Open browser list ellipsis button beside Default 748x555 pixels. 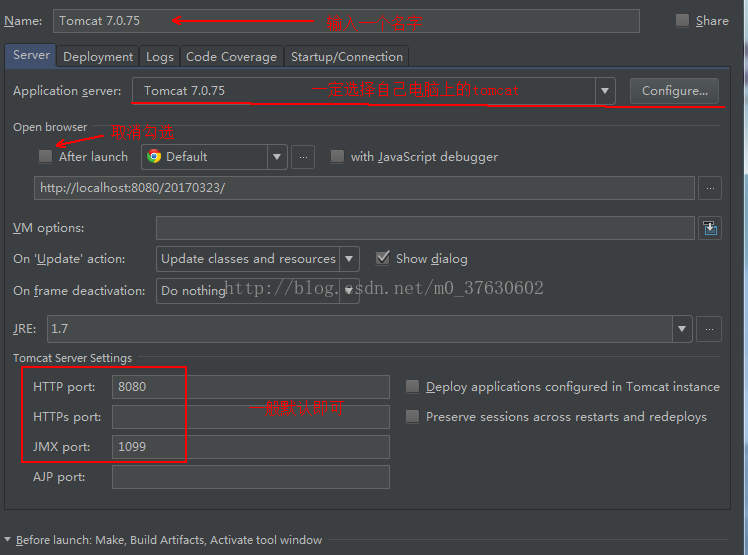[x=303, y=157]
